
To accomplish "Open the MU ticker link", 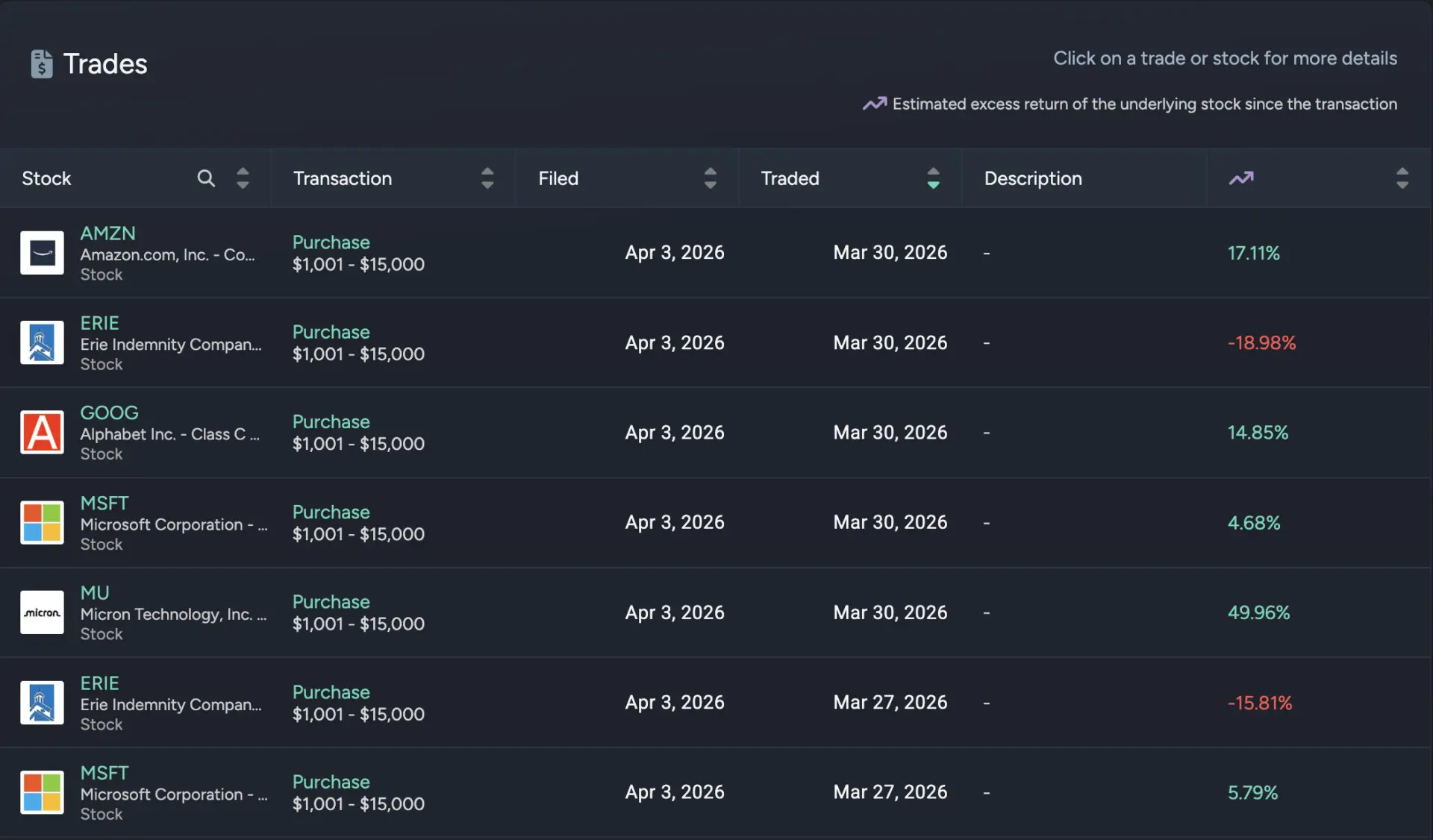I will click(x=95, y=593).
